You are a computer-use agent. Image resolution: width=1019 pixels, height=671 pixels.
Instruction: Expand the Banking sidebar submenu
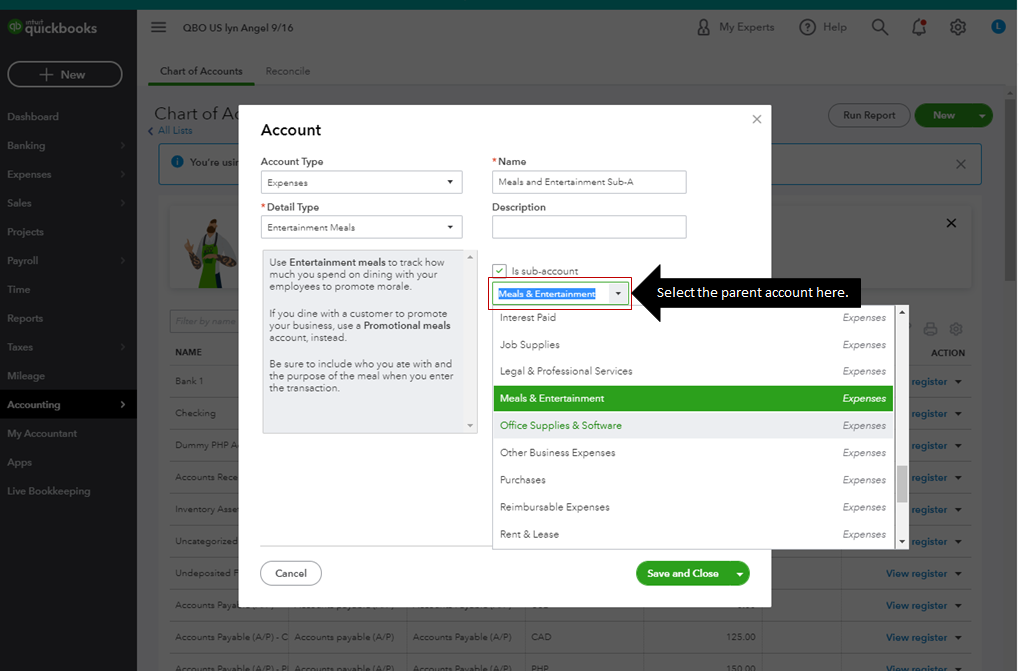click(123, 146)
